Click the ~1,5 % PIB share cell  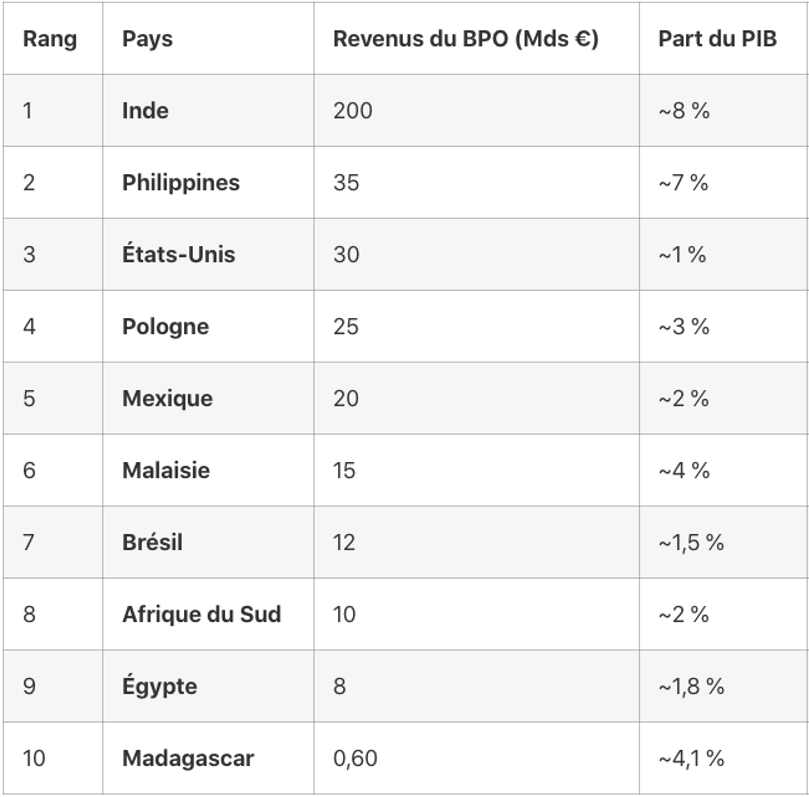[691, 543]
